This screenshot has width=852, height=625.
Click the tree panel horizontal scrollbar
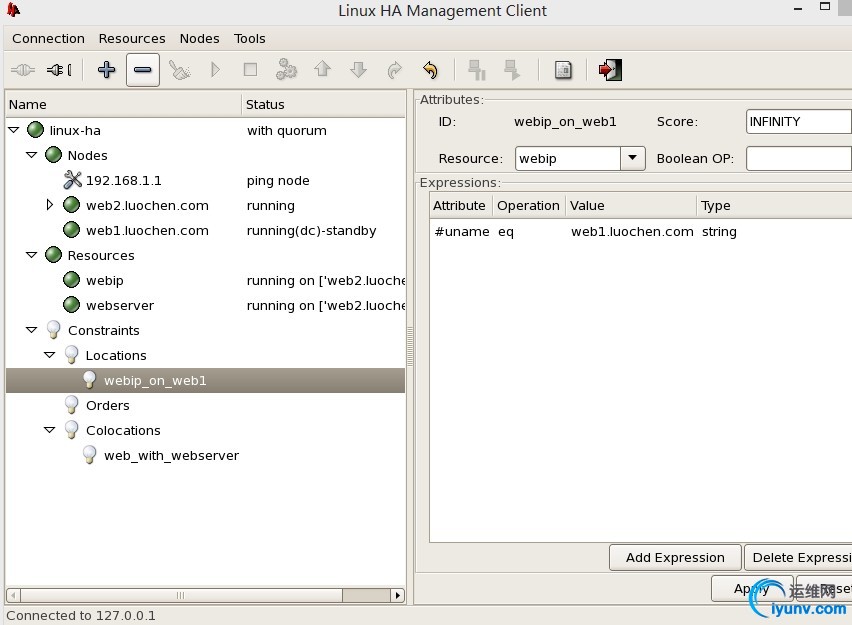point(205,595)
